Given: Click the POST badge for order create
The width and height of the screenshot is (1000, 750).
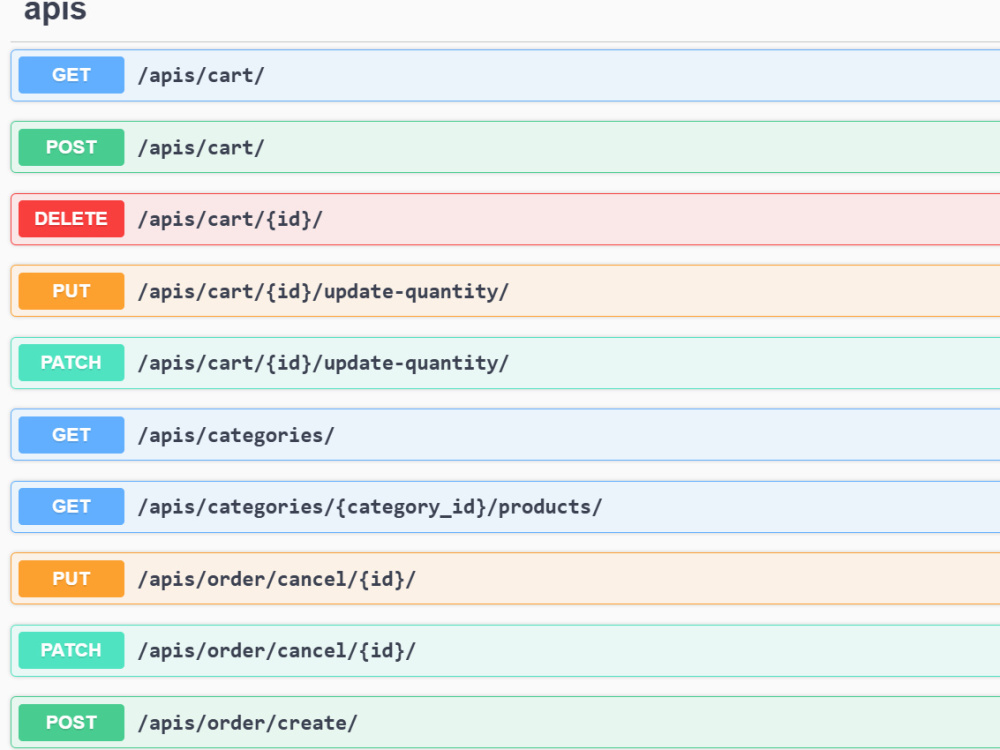Looking at the screenshot, I should [x=71, y=723].
